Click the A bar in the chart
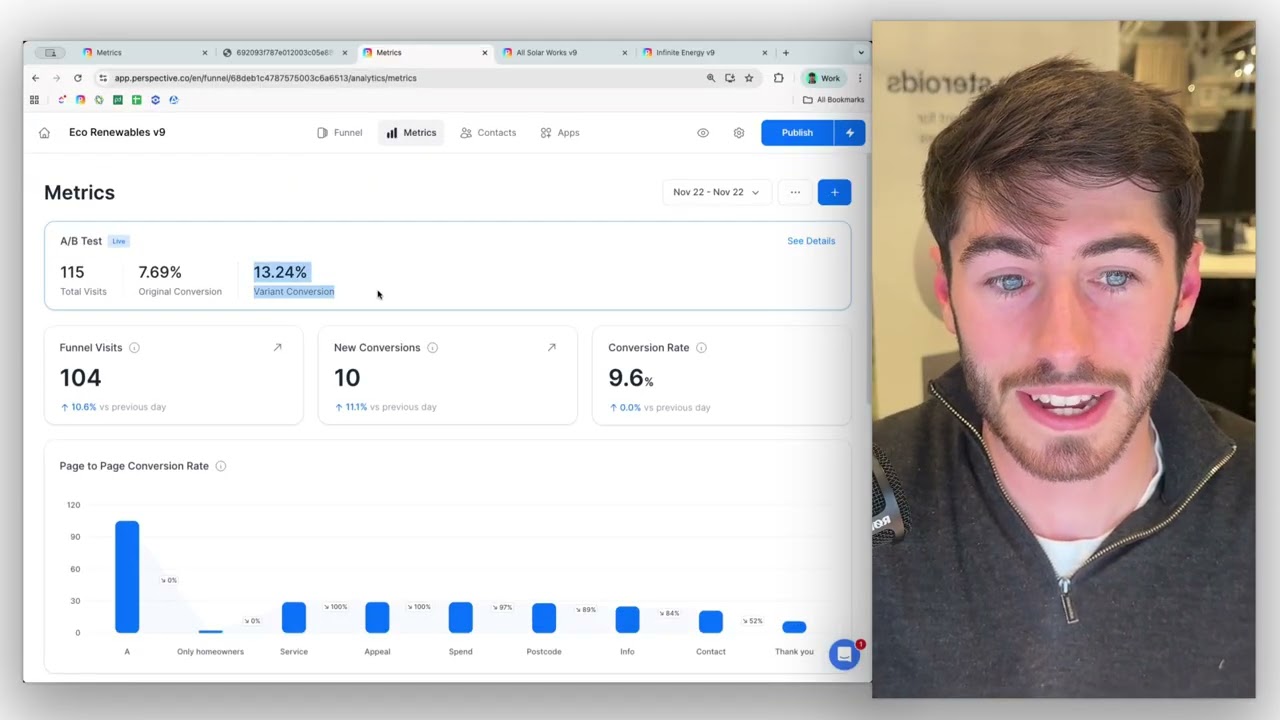The image size is (1280, 720). pos(127,577)
